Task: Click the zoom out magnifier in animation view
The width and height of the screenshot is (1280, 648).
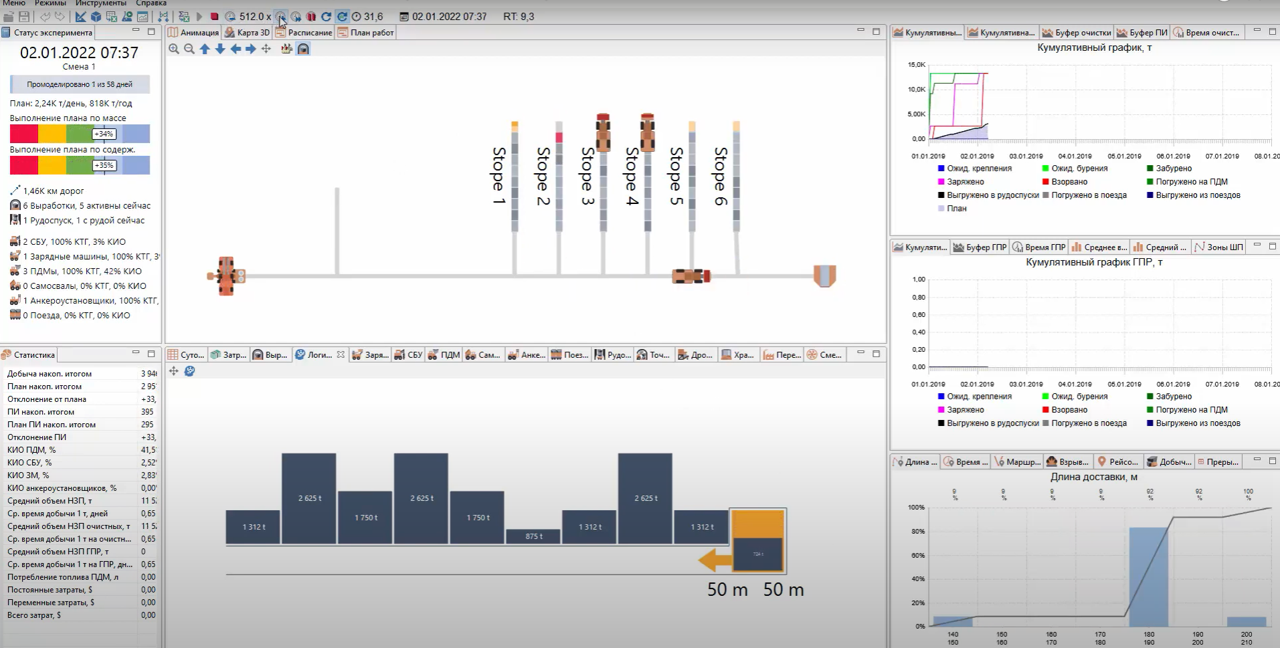Action: (189, 49)
